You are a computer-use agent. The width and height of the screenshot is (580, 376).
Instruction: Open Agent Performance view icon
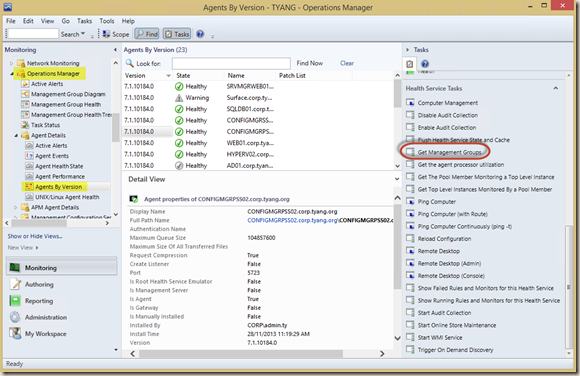click(x=29, y=177)
